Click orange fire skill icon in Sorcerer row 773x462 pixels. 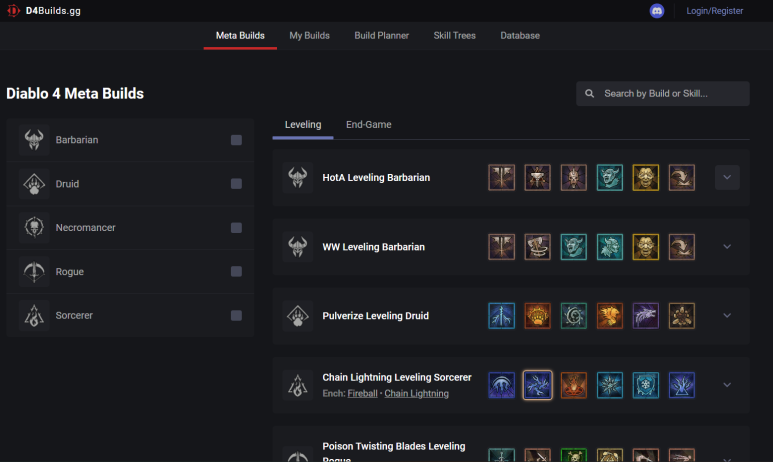(573, 385)
